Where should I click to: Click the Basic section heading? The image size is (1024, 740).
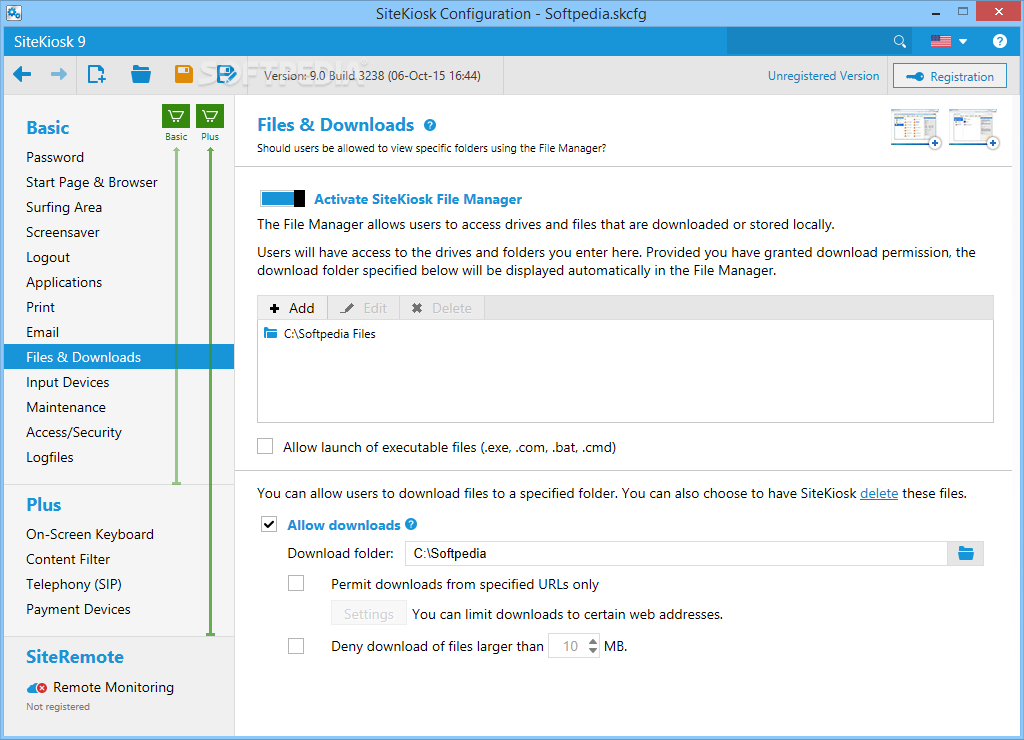pos(48,127)
